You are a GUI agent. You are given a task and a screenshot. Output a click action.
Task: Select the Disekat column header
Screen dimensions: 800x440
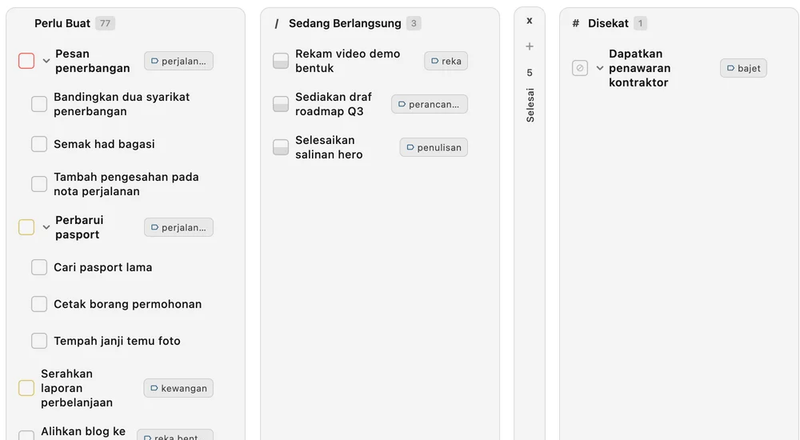pyautogui.click(x=608, y=23)
